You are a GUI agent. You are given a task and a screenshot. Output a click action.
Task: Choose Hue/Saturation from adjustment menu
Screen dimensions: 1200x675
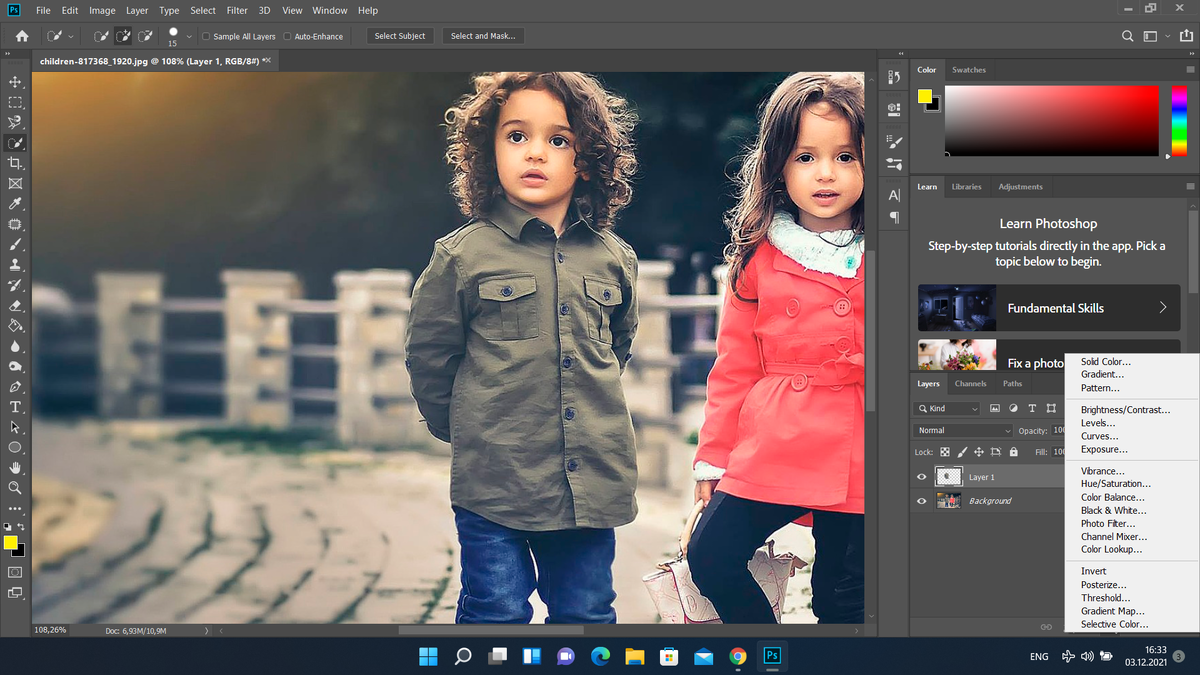click(1115, 484)
